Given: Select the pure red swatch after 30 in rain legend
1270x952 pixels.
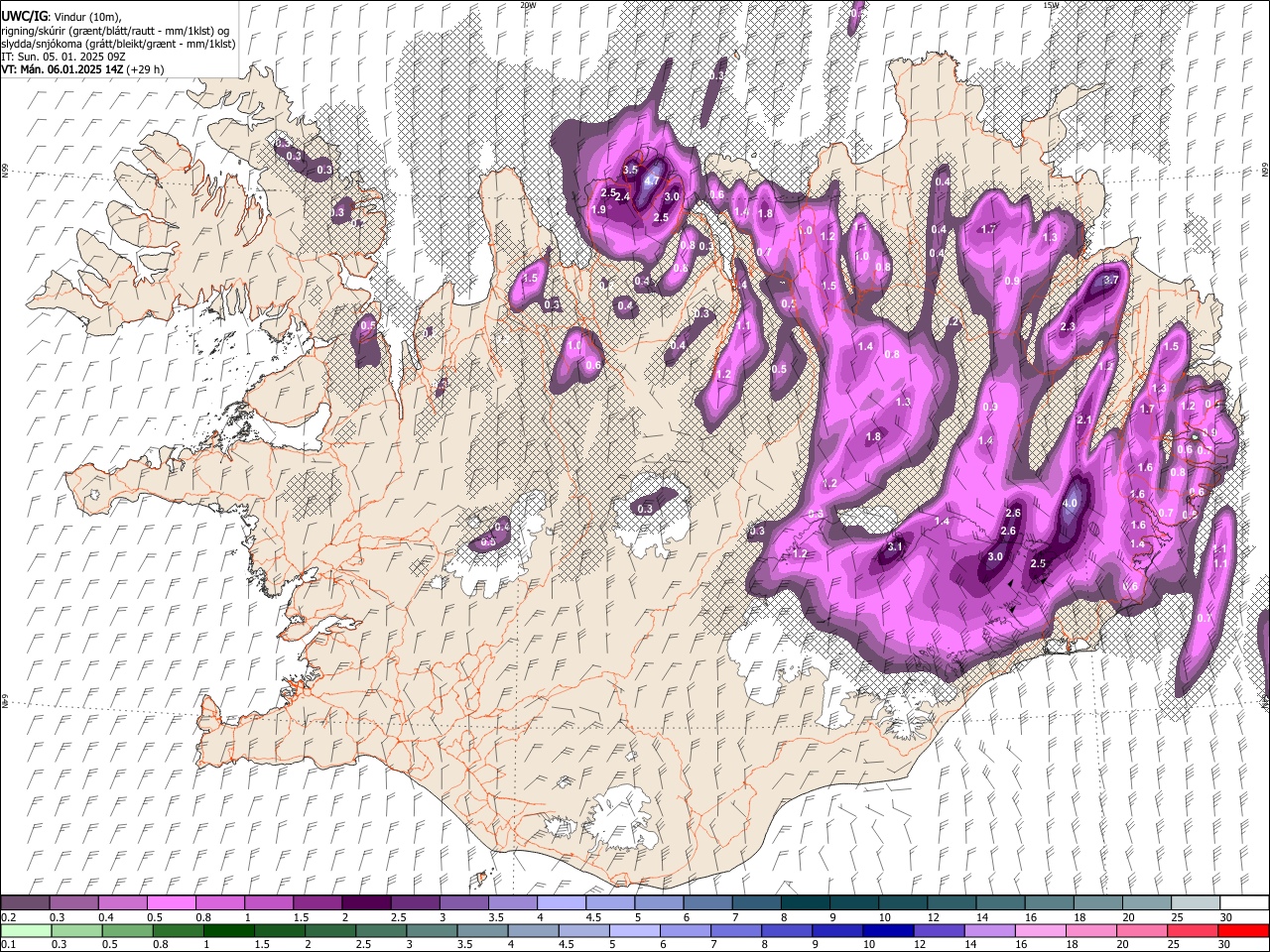Looking at the screenshot, I should 1243,930.
